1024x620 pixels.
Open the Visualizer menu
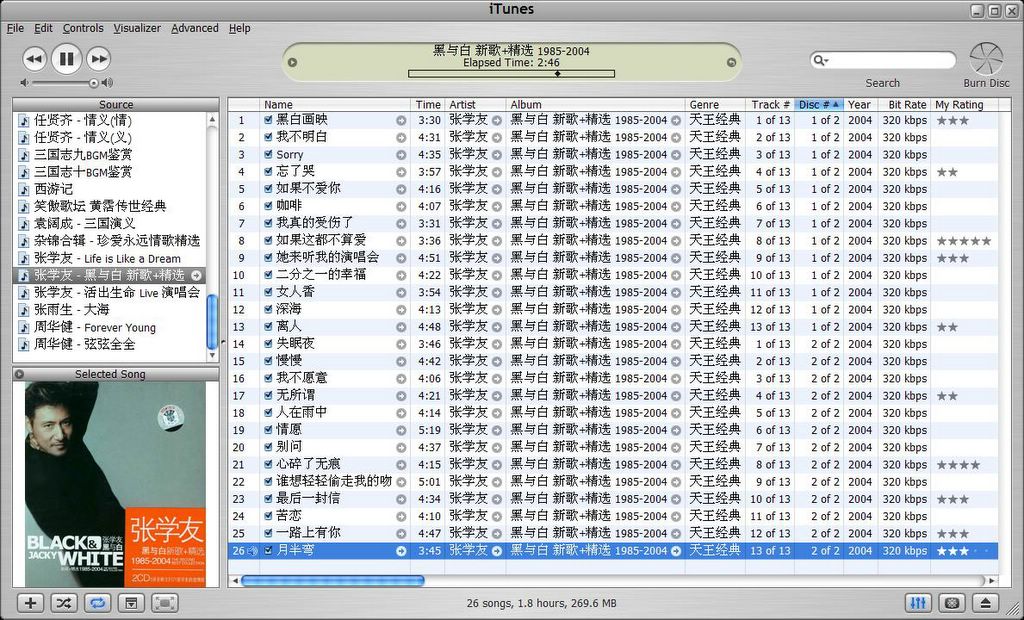click(137, 28)
